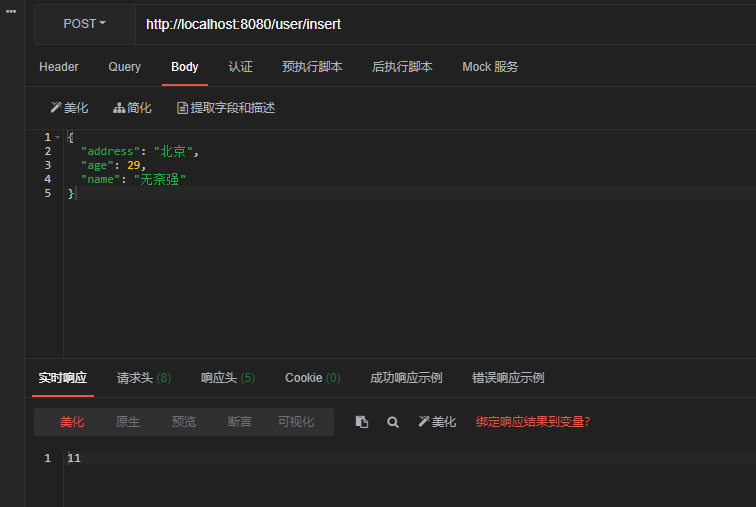Switch to the 响应头 response headers tab

pyautogui.click(x=227, y=378)
